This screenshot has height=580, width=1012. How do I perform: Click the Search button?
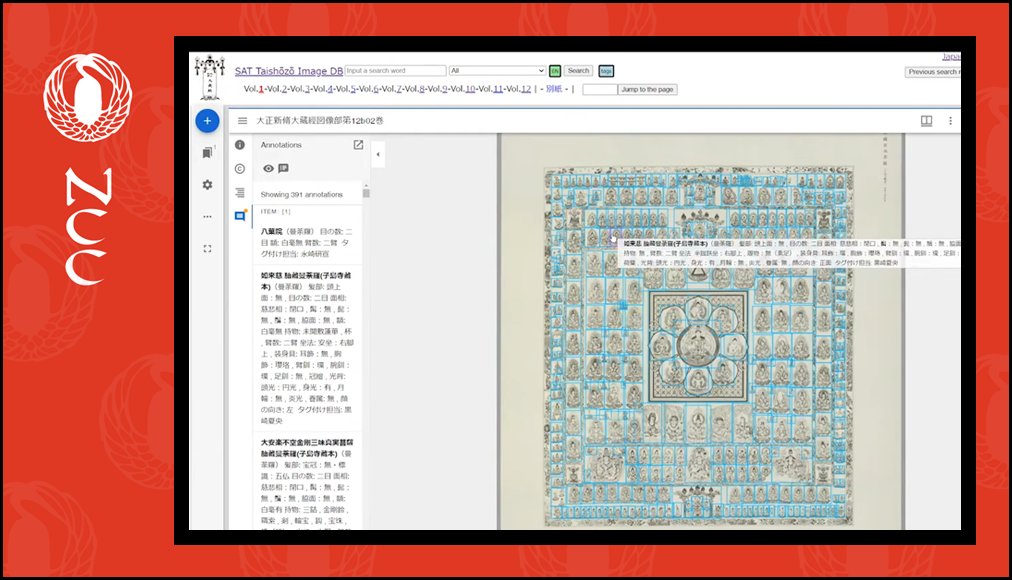pyautogui.click(x=578, y=71)
